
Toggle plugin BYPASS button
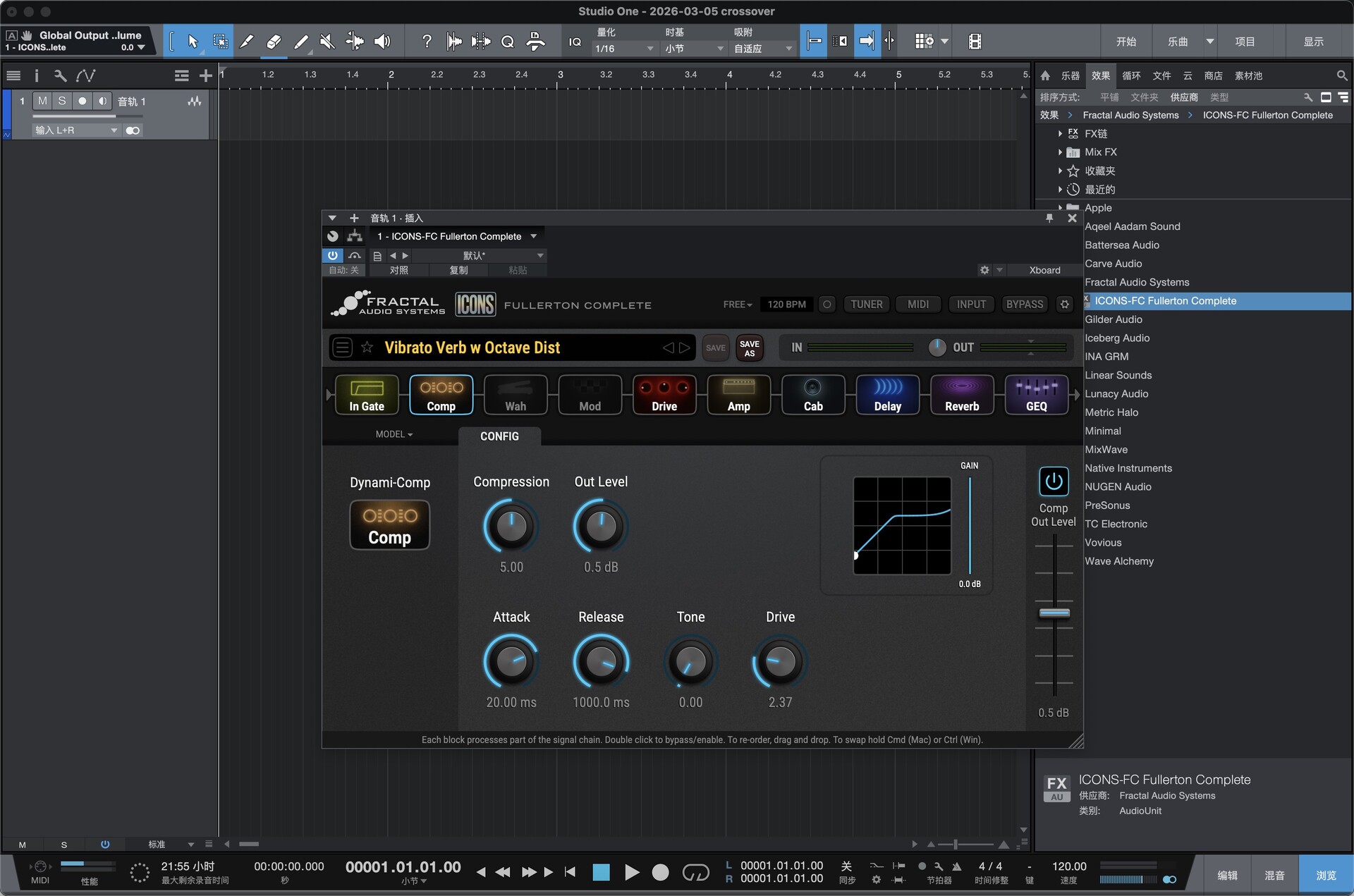(x=1024, y=305)
